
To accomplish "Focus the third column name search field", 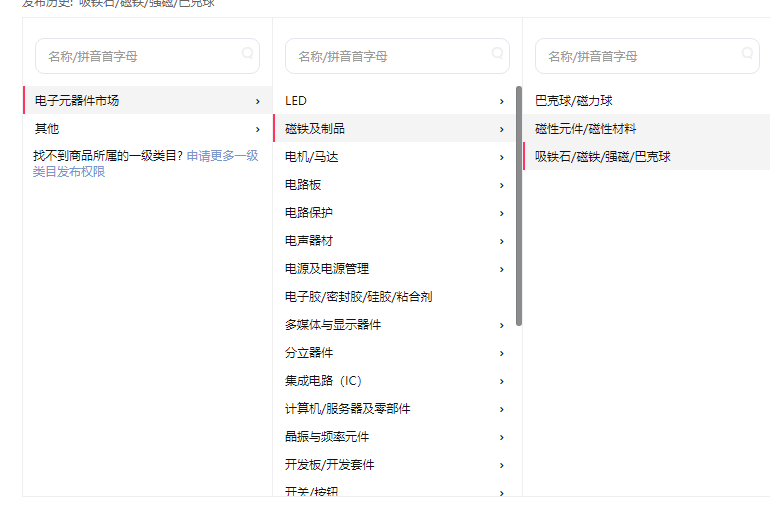I will tap(638, 56).
